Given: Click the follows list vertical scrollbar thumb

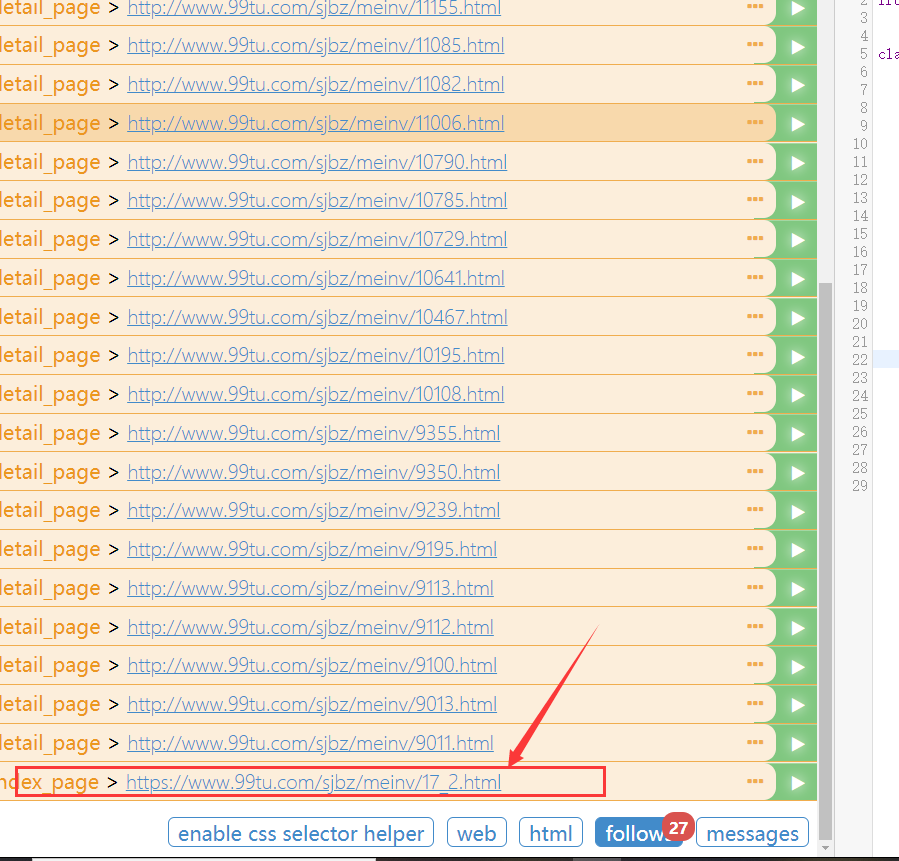Looking at the screenshot, I should [x=825, y=561].
